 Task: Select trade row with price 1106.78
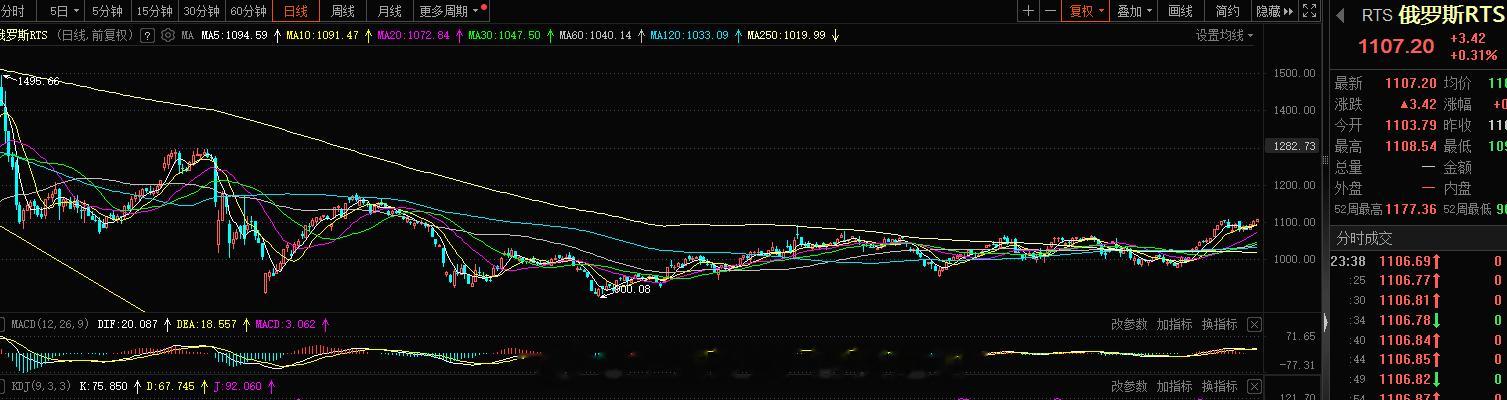pos(1418,320)
